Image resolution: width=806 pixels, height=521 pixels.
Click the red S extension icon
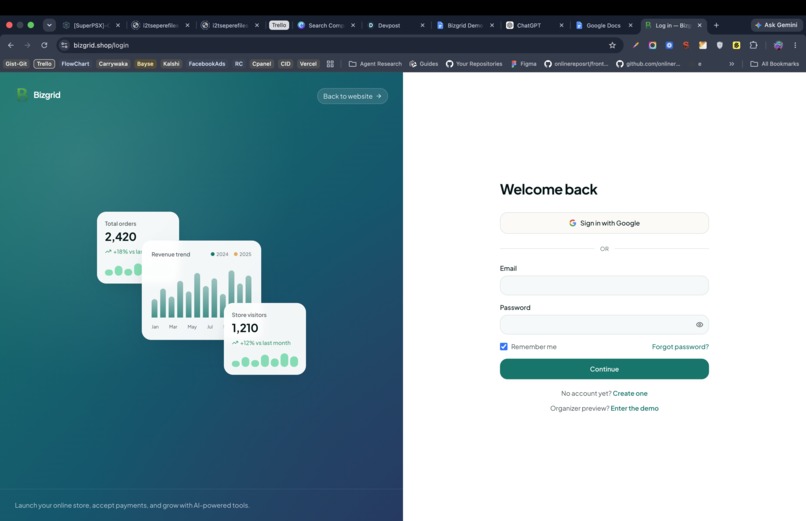coord(686,45)
